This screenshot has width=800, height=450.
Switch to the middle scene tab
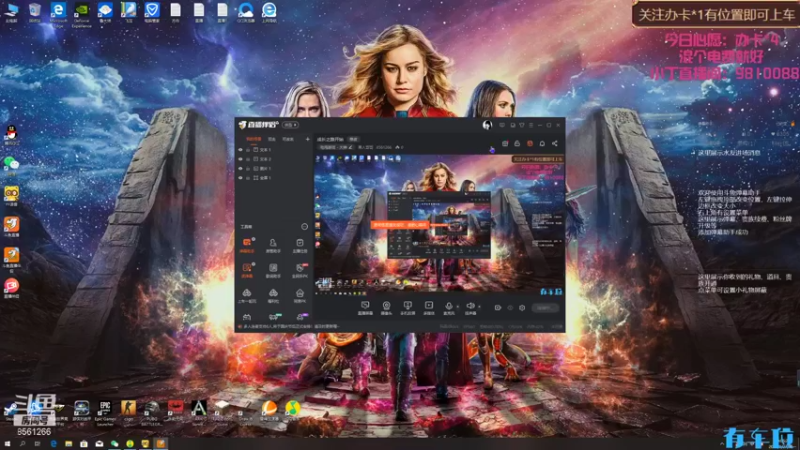click(x=272, y=139)
